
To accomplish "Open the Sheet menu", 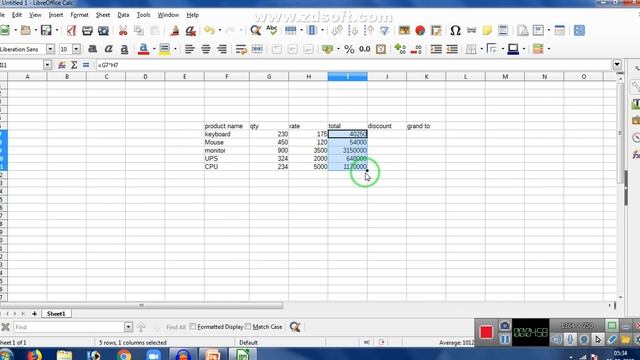I will [x=103, y=15].
